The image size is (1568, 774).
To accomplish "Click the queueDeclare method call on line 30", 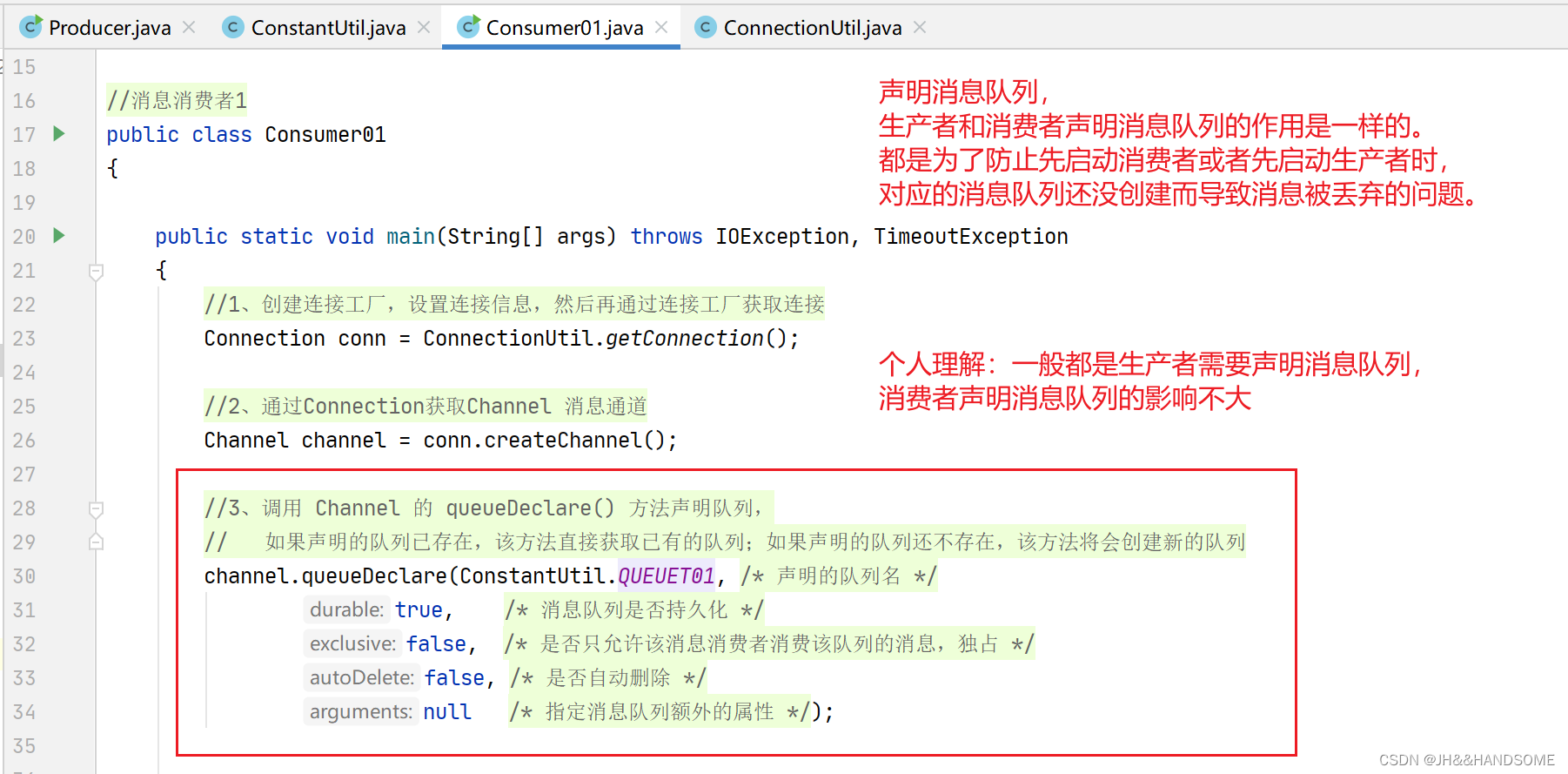I will [374, 576].
